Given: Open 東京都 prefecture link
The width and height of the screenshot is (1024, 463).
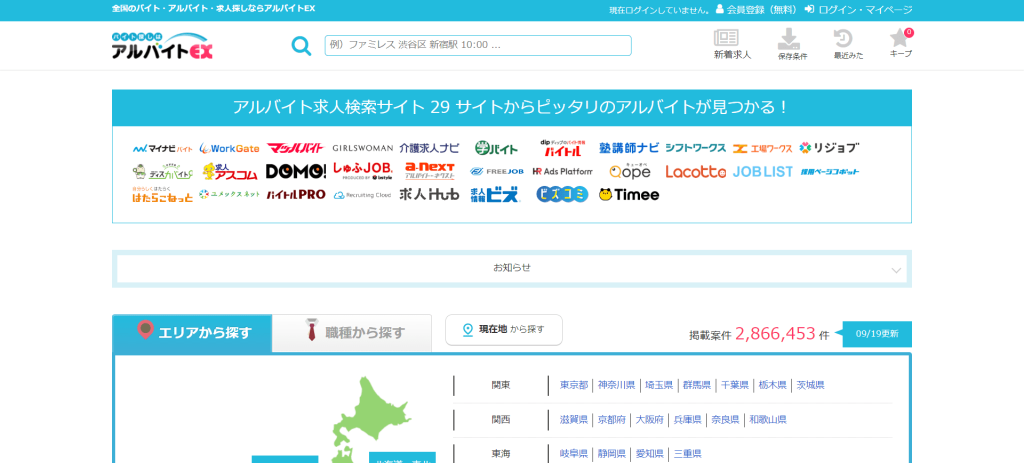Looking at the screenshot, I should click(574, 385).
